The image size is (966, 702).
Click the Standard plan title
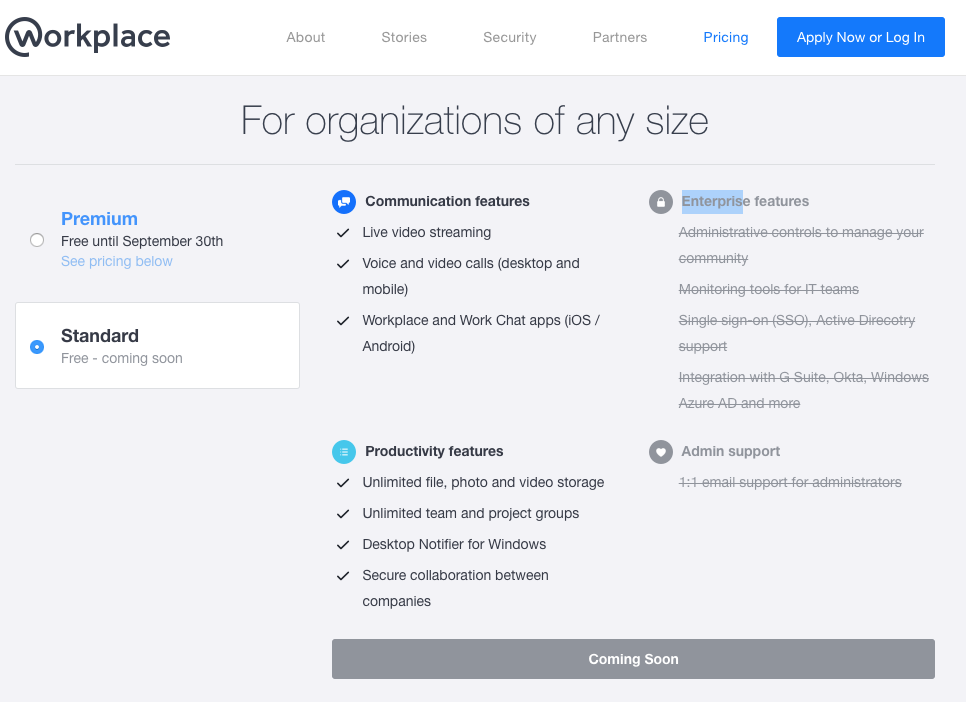[x=100, y=336]
